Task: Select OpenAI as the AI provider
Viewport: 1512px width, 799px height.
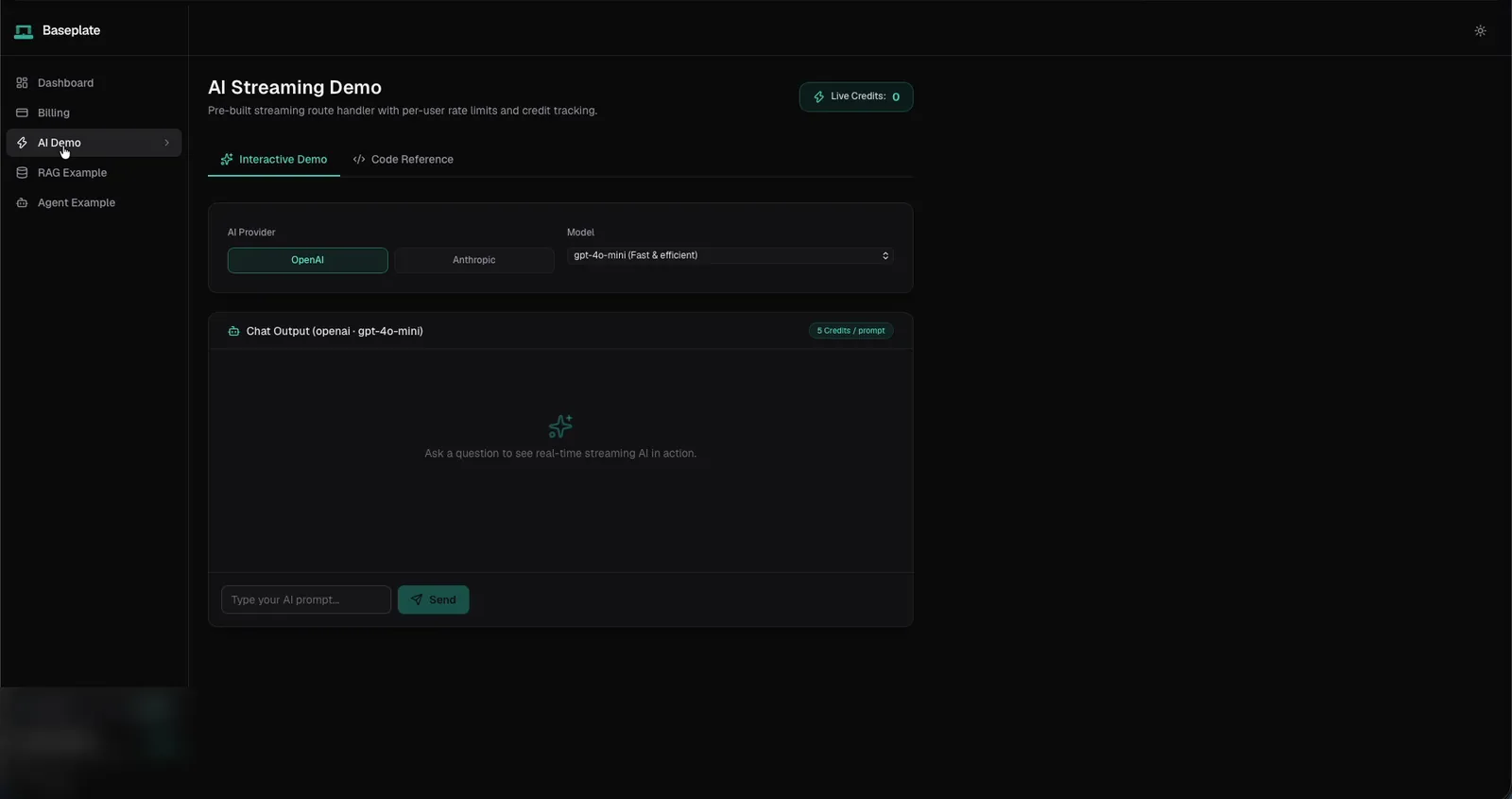Action: pos(307,260)
